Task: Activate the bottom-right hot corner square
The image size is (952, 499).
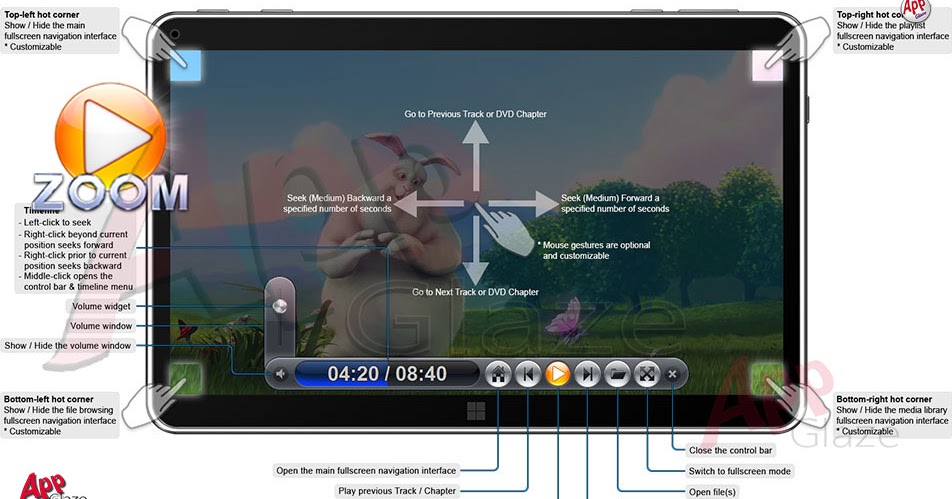Action: pyautogui.click(x=767, y=379)
